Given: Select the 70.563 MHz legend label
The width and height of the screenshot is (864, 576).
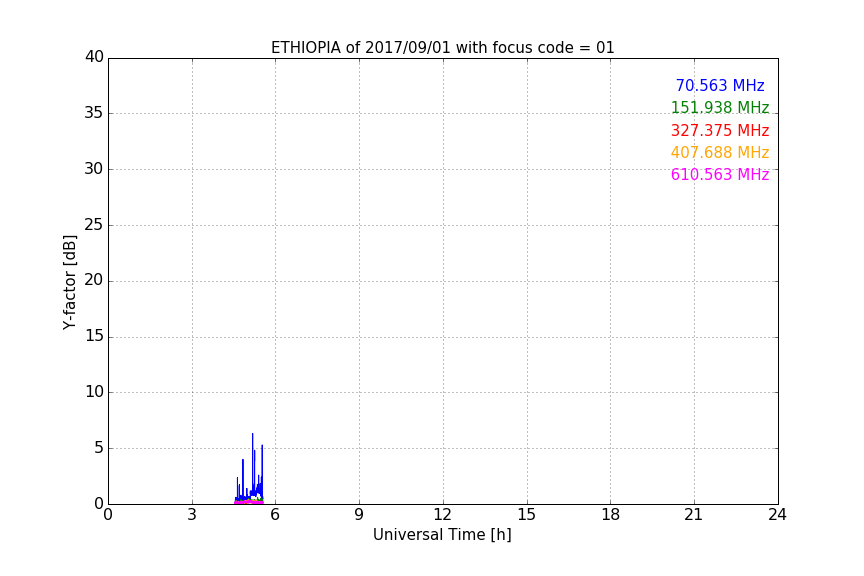Looking at the screenshot, I should (720, 85).
